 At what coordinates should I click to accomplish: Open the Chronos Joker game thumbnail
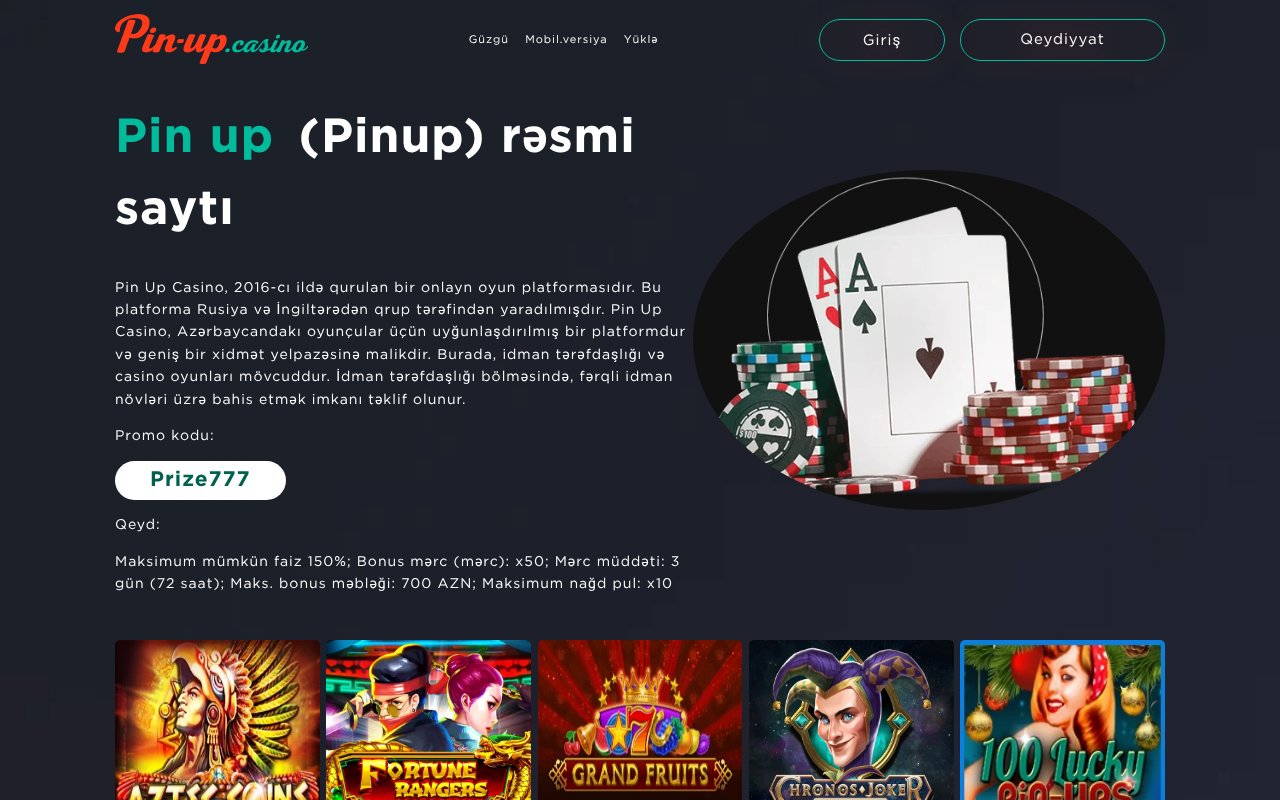coord(851,720)
